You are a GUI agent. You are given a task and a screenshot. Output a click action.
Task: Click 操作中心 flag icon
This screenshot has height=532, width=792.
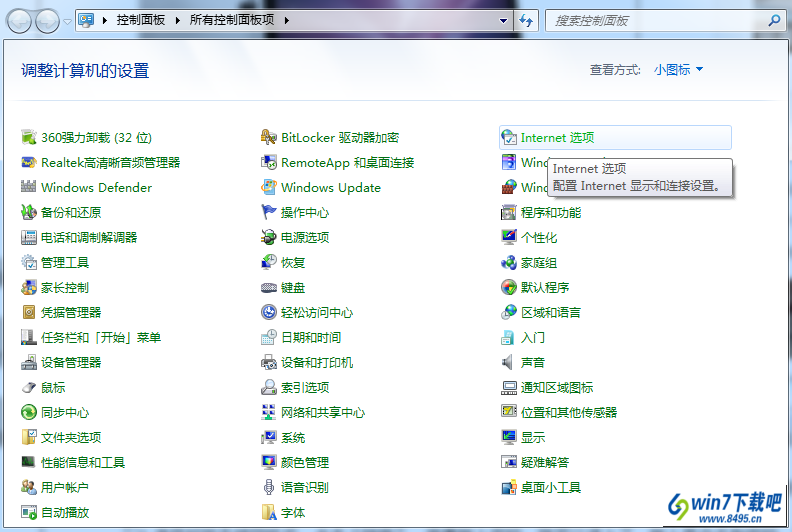[x=269, y=212]
